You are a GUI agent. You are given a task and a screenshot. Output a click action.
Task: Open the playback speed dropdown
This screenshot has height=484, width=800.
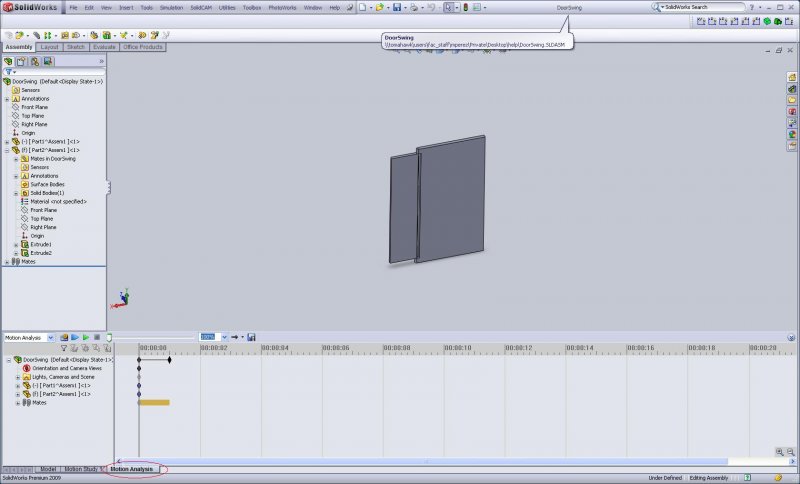coord(224,337)
